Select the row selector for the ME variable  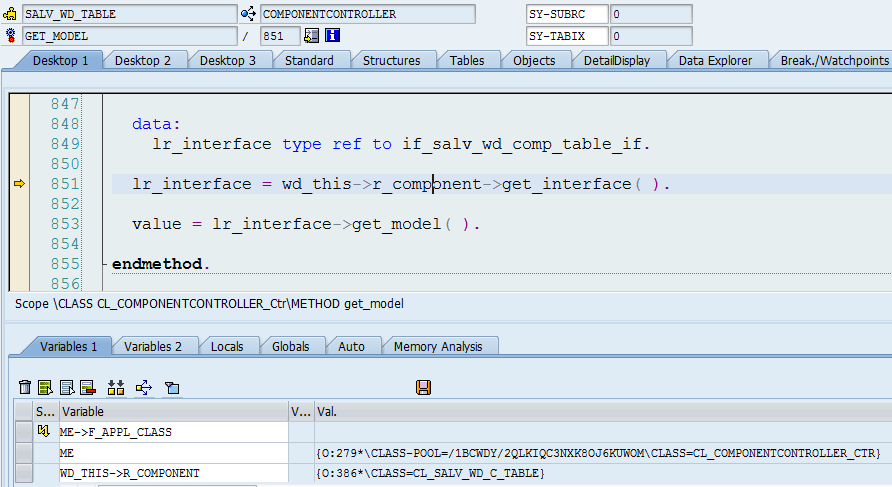(x=24, y=453)
